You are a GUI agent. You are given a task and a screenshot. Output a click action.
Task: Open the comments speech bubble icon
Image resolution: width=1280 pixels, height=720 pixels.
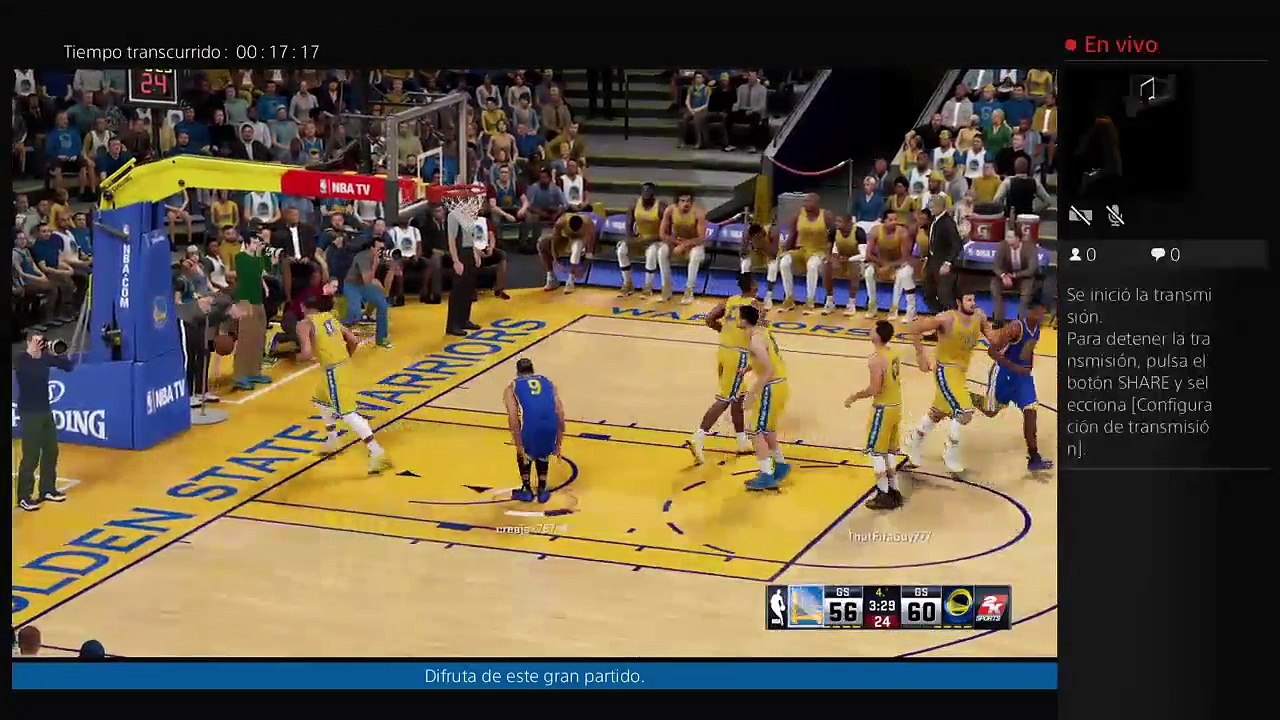coord(1157,255)
